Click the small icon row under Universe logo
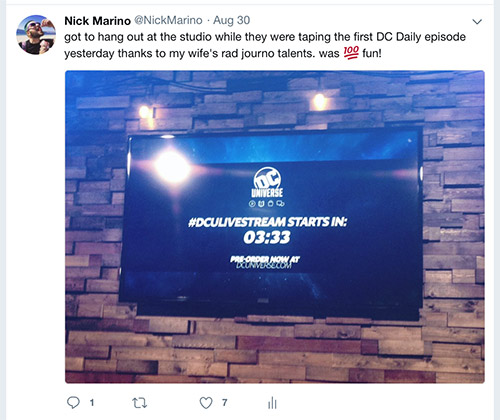The image size is (500, 420). [x=267, y=203]
